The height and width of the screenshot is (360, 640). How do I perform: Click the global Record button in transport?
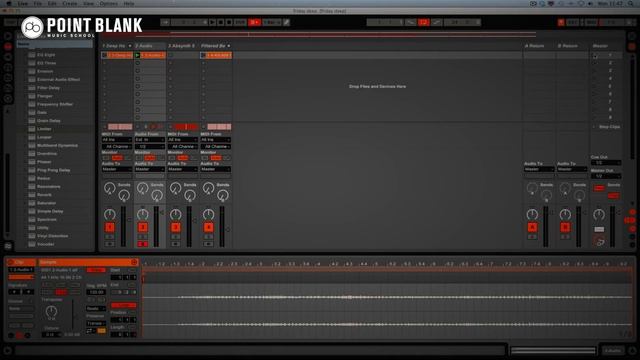tap(229, 22)
